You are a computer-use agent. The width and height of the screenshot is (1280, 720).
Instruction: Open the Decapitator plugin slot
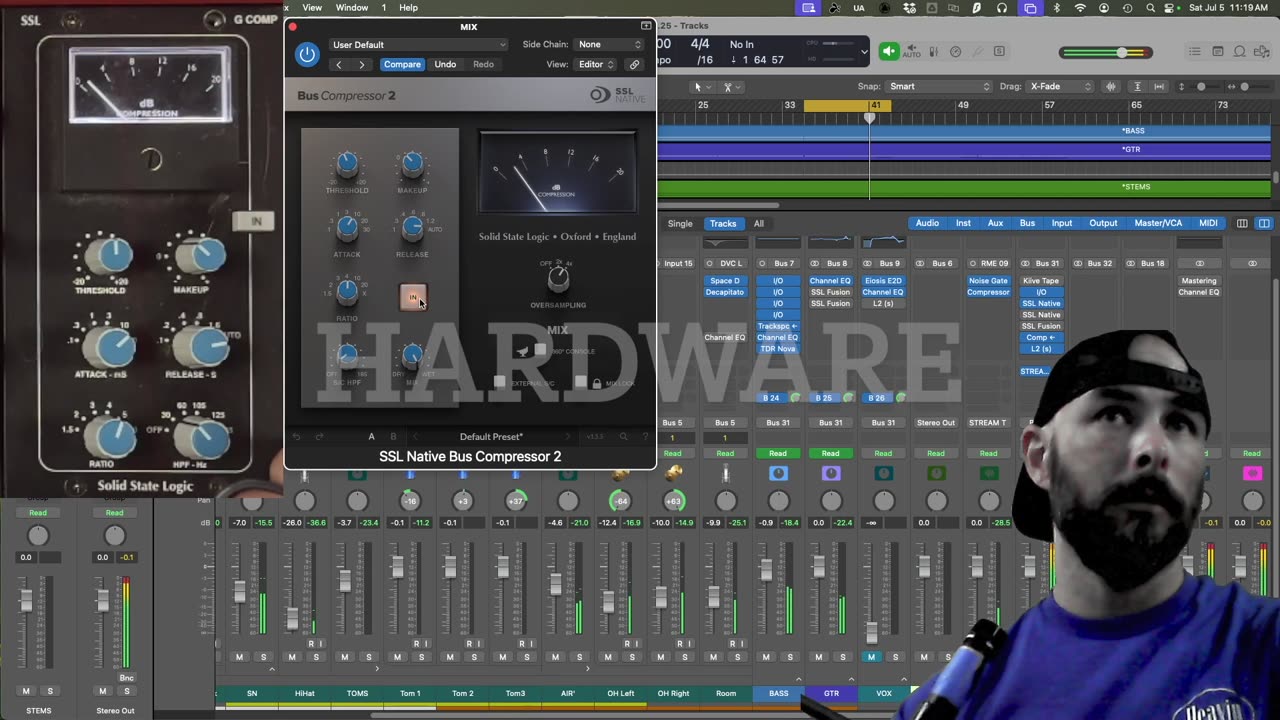coord(725,292)
